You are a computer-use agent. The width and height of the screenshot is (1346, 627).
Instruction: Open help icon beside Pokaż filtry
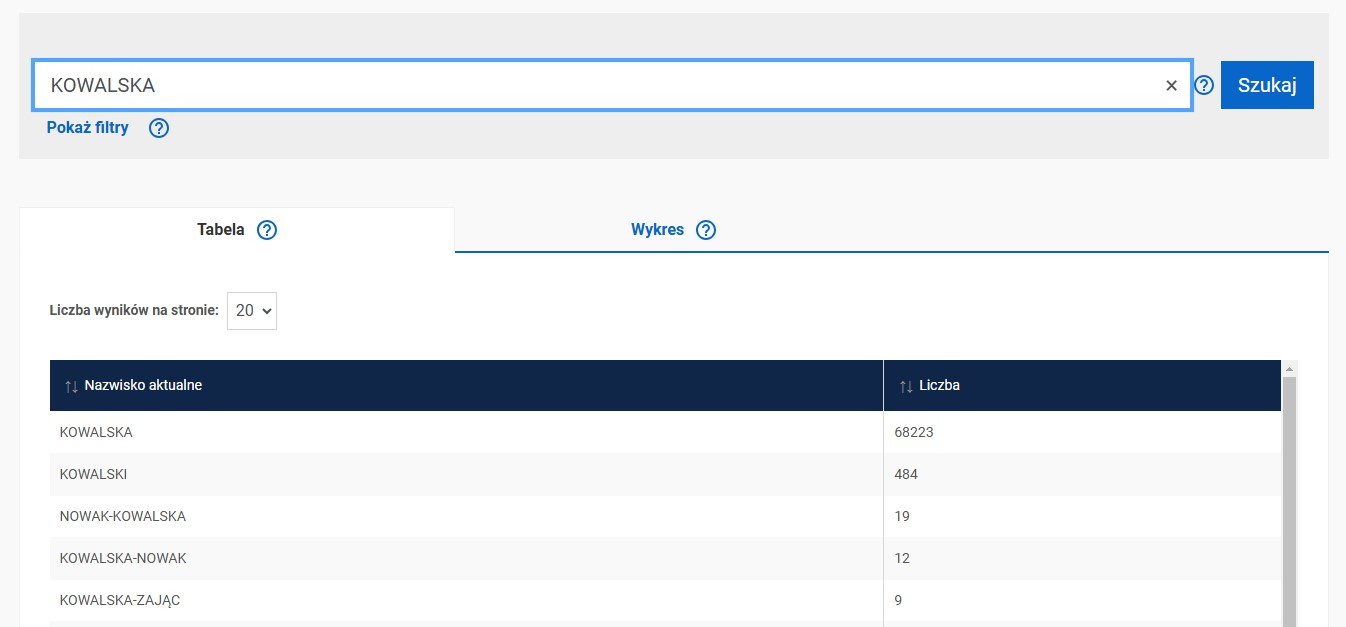(x=159, y=128)
